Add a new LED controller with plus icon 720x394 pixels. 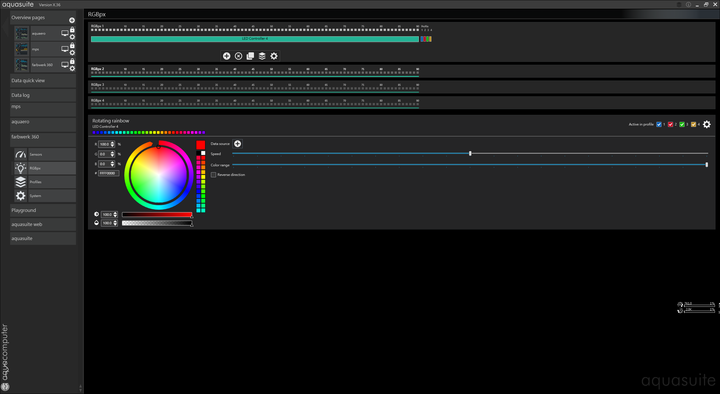tap(226, 56)
